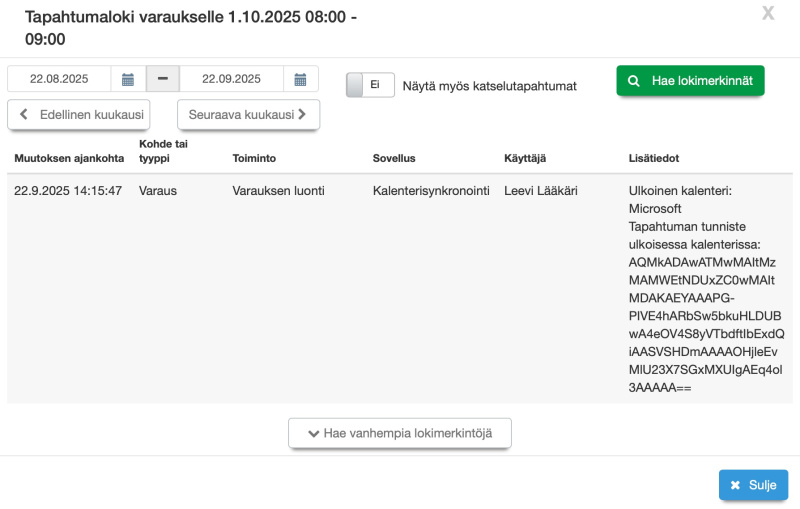Jump to 'Seuraava kuukausi'
This screenshot has width=800, height=509.
[248, 115]
